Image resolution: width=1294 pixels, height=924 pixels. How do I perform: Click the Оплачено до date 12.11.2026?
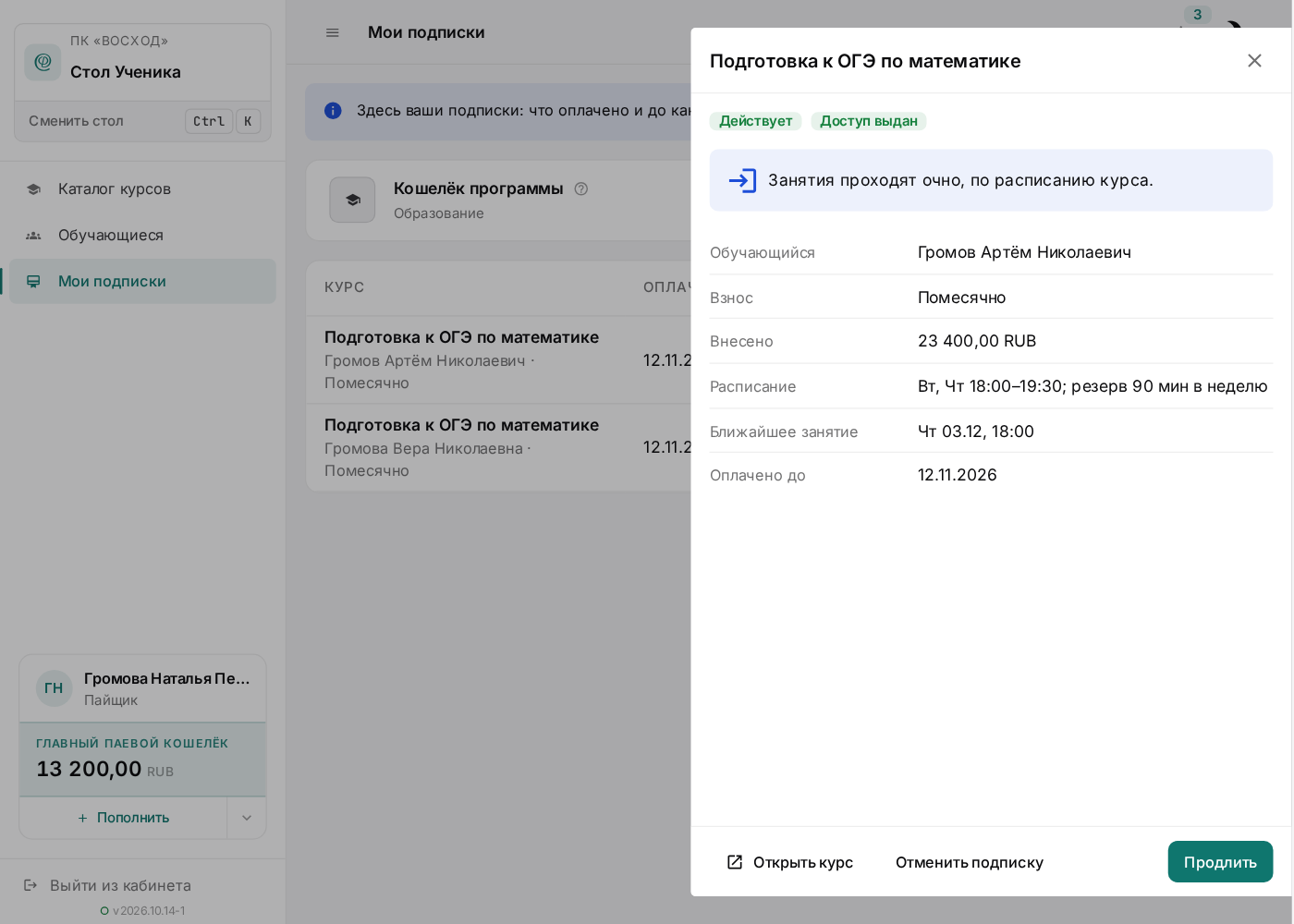click(958, 475)
